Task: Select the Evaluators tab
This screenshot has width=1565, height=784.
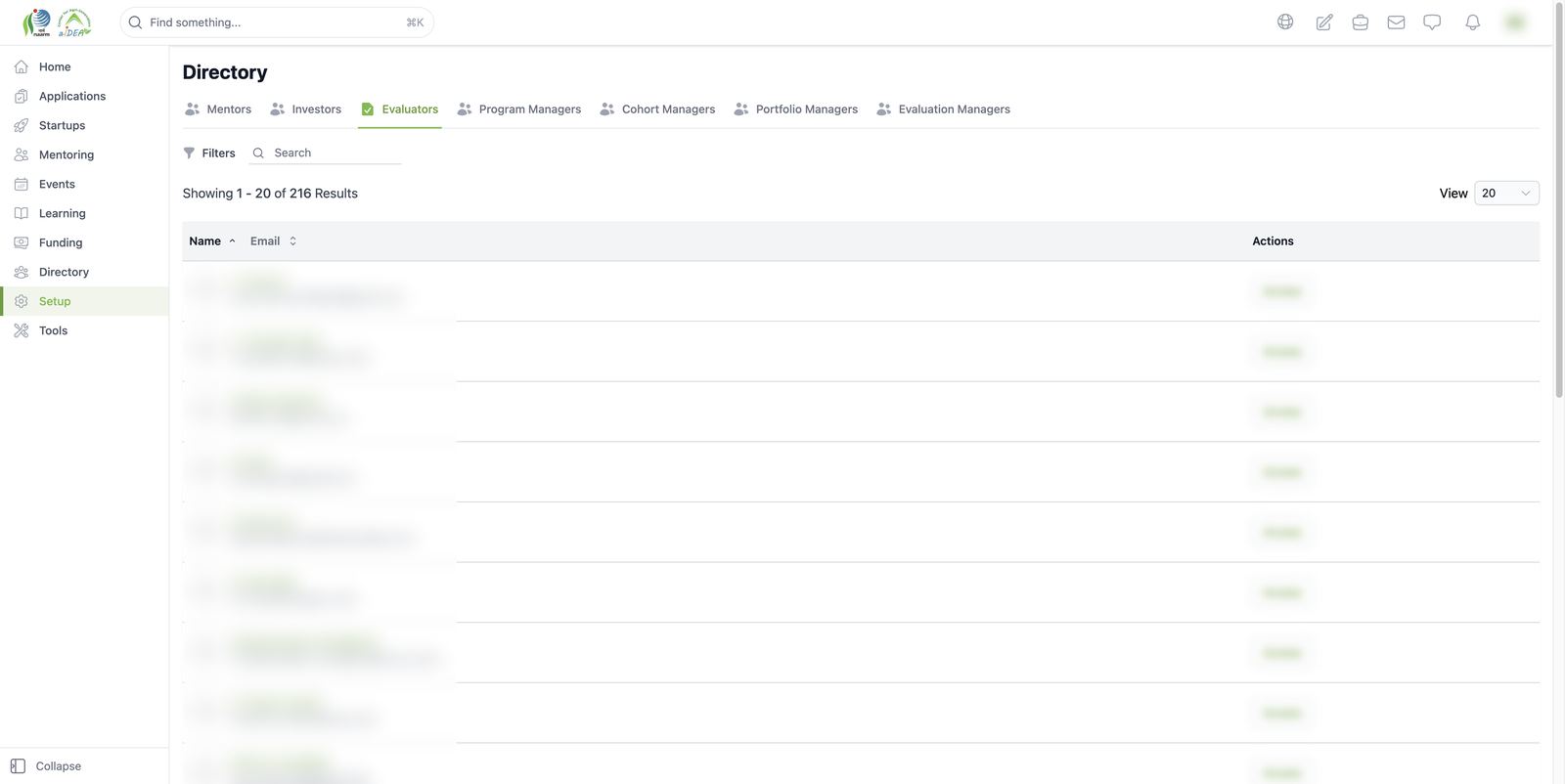Action: click(399, 109)
